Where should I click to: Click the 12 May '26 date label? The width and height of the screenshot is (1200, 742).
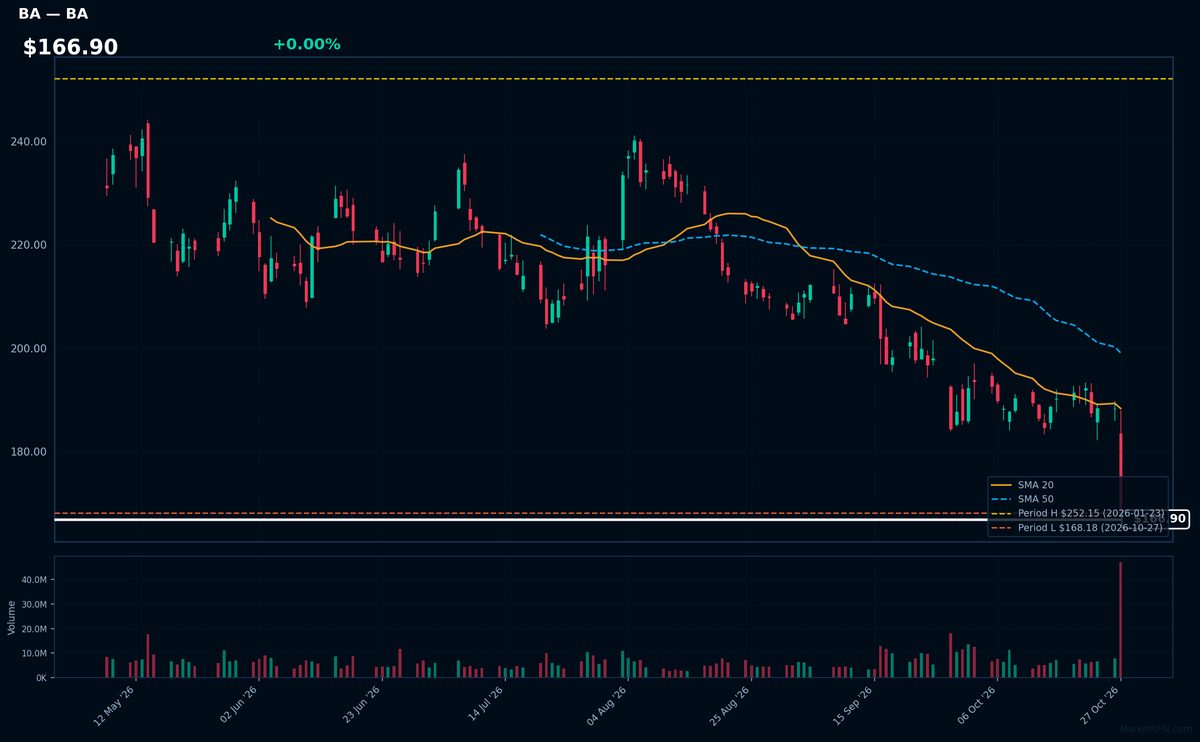point(114,707)
